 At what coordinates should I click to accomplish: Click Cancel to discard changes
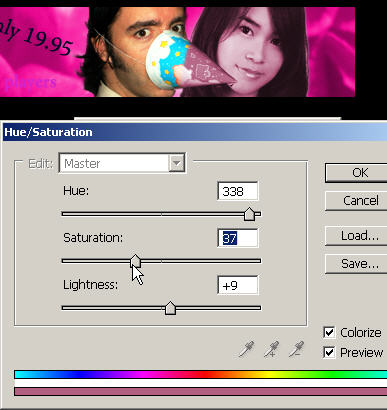point(356,201)
